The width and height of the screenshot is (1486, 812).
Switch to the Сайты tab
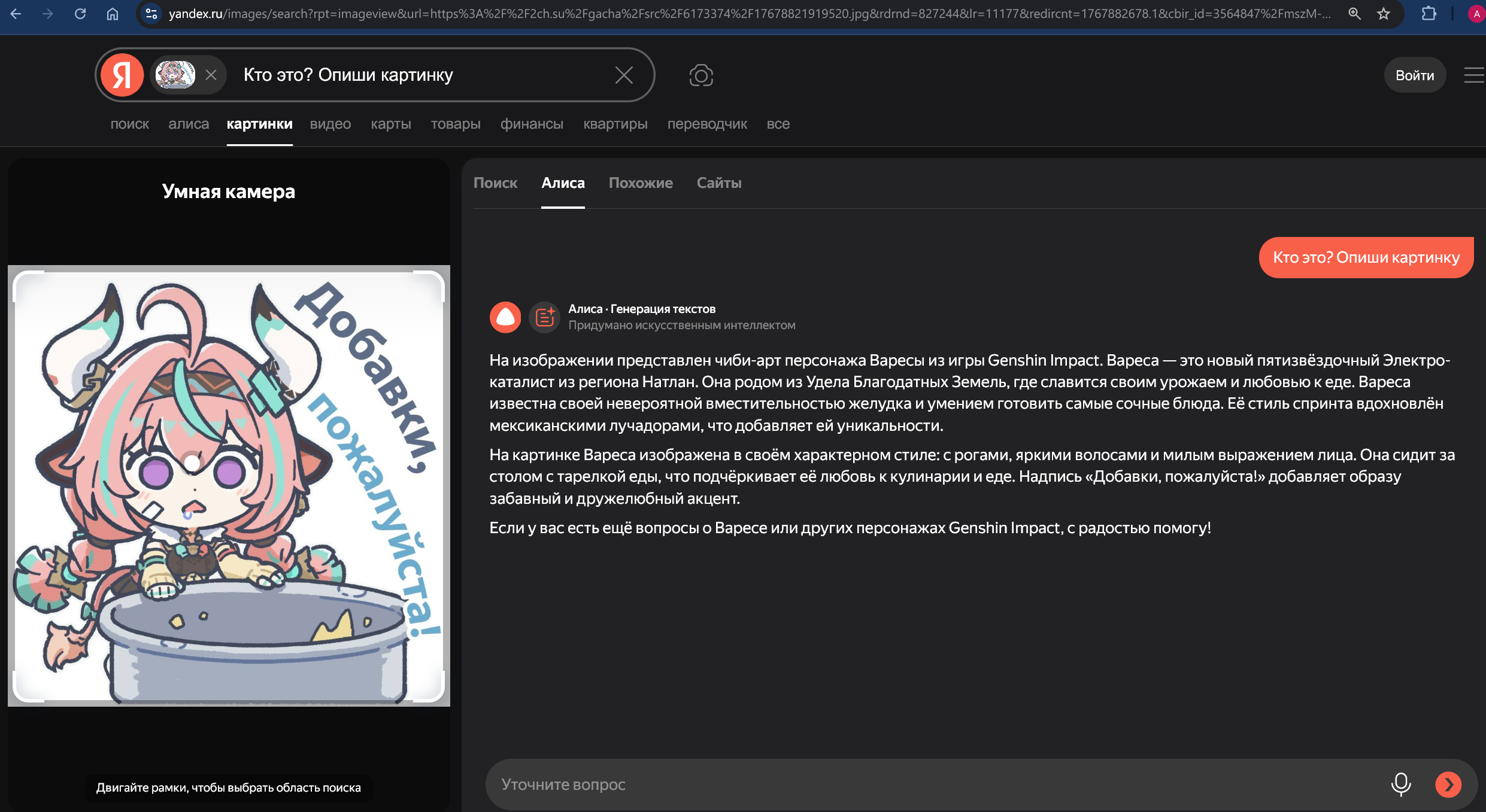pyautogui.click(x=718, y=183)
